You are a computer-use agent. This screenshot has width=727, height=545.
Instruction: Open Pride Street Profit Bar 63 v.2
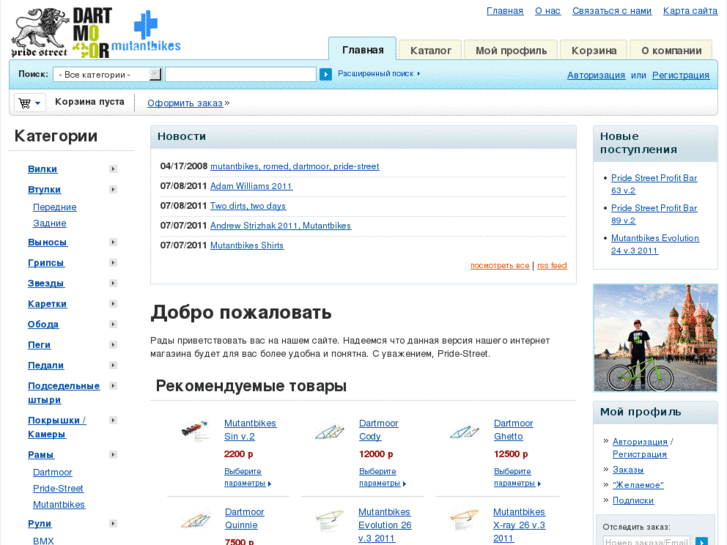coord(654,184)
